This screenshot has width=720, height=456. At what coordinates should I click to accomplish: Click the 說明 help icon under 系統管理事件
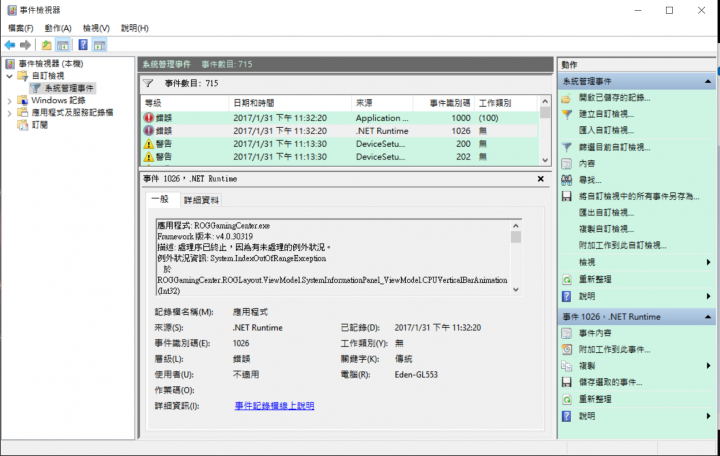[x=567, y=296]
